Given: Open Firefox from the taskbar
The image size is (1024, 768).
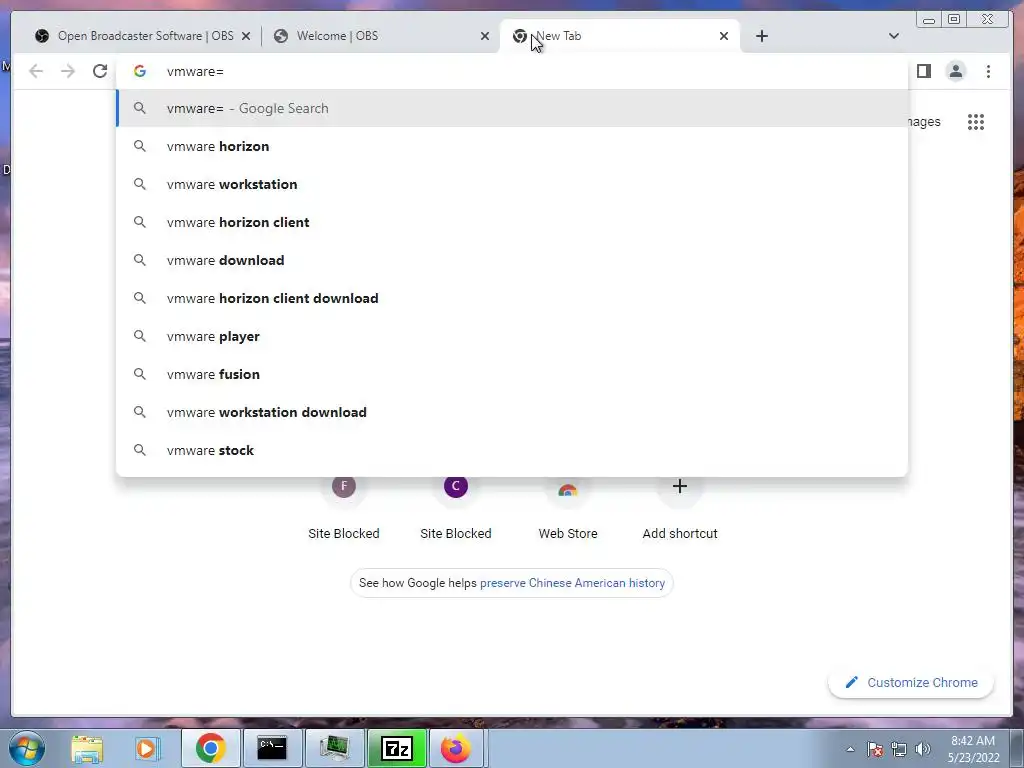Looking at the screenshot, I should (456, 748).
